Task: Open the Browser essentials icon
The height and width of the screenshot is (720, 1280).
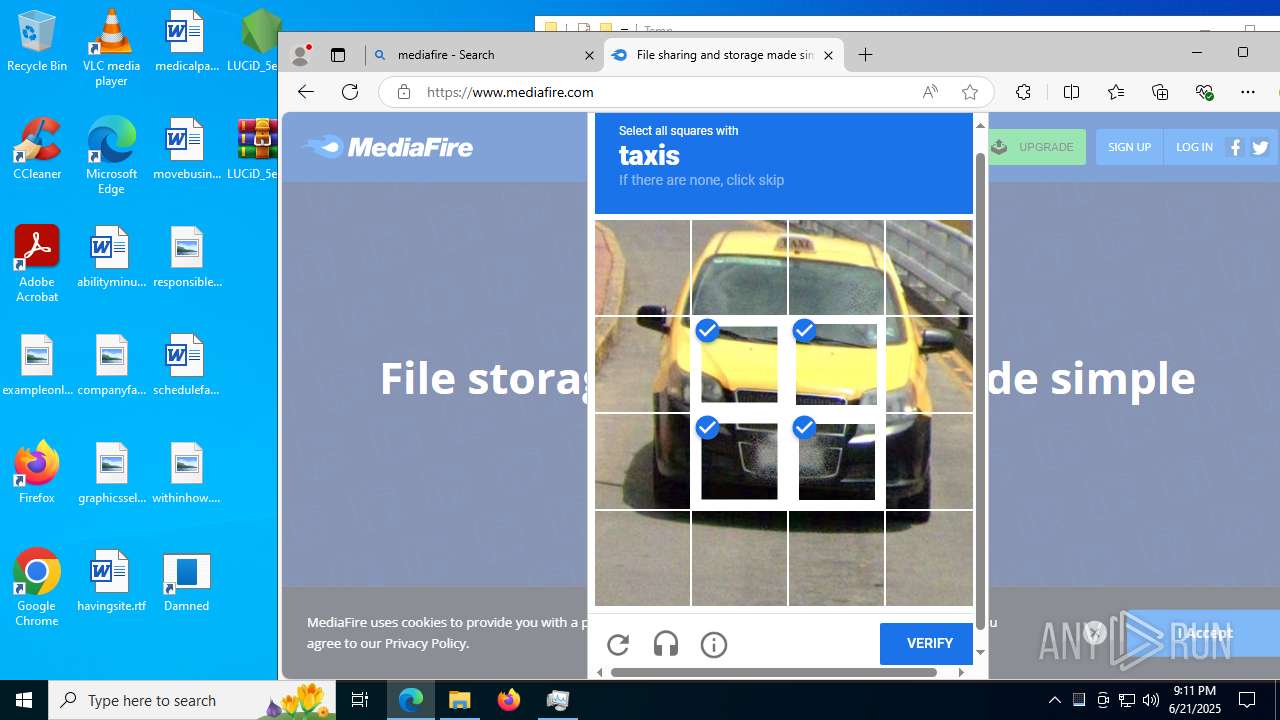Action: [x=1204, y=92]
